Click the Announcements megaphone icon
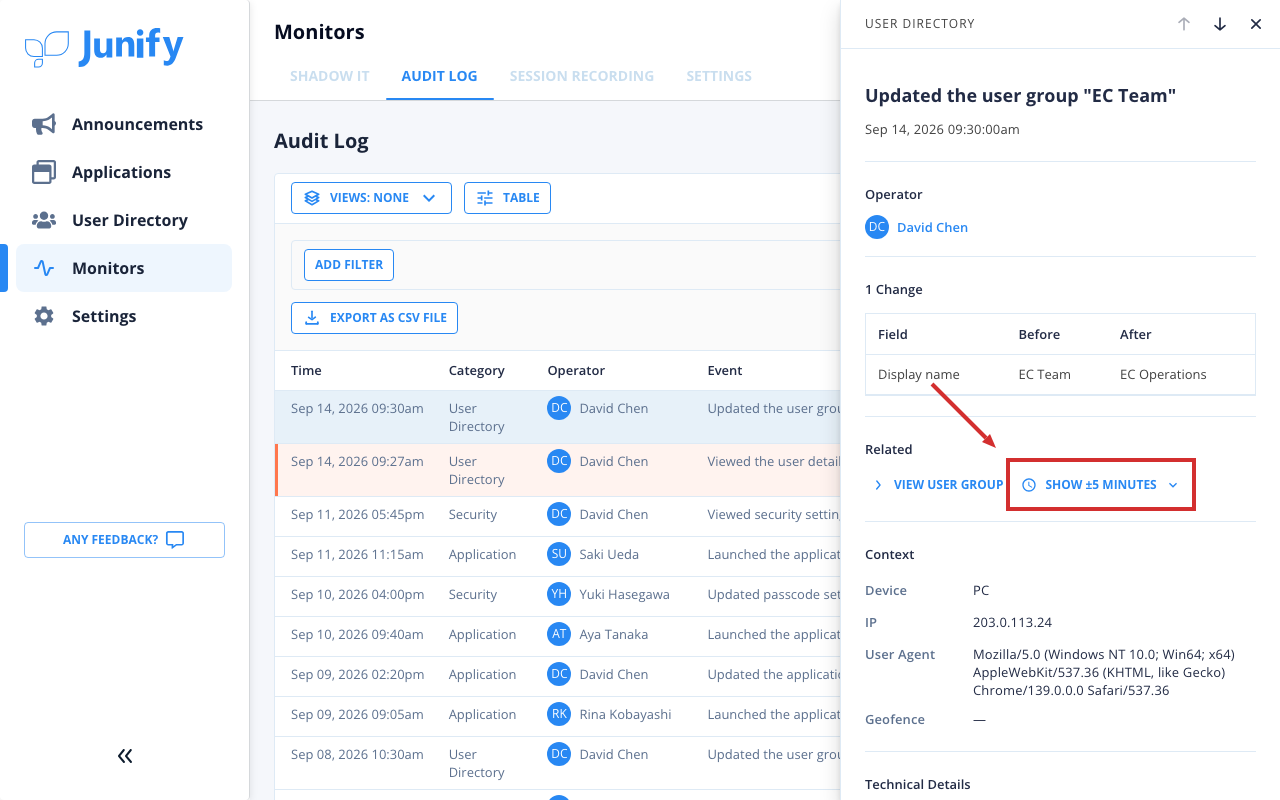The height and width of the screenshot is (800, 1280). point(44,124)
